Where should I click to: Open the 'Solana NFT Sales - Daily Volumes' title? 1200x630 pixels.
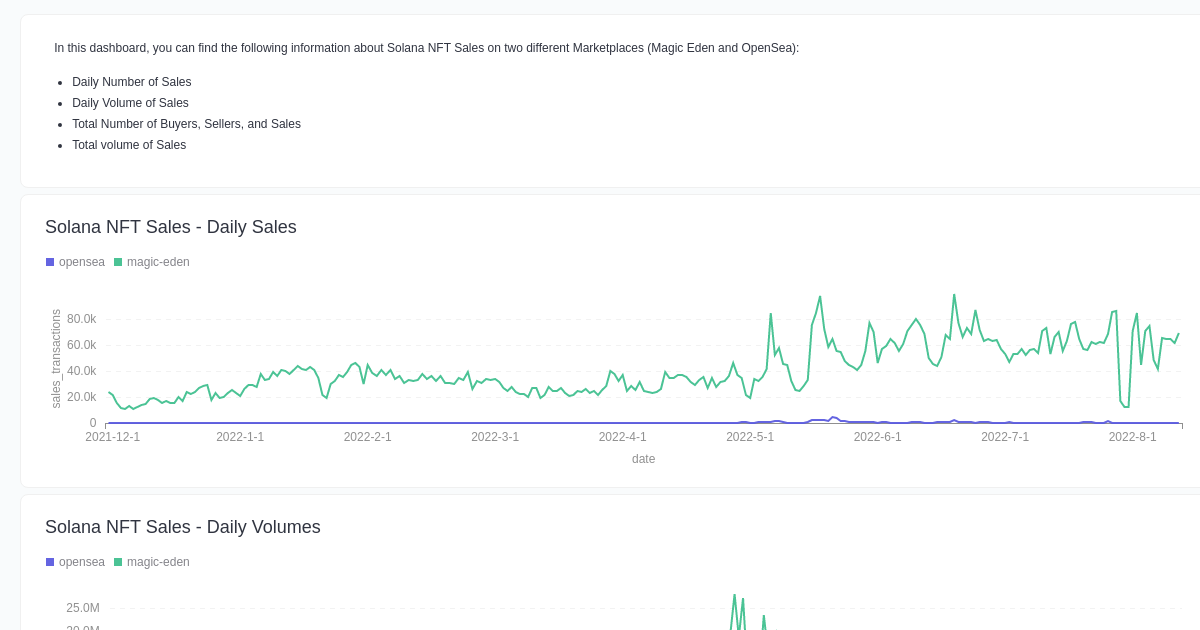click(183, 527)
